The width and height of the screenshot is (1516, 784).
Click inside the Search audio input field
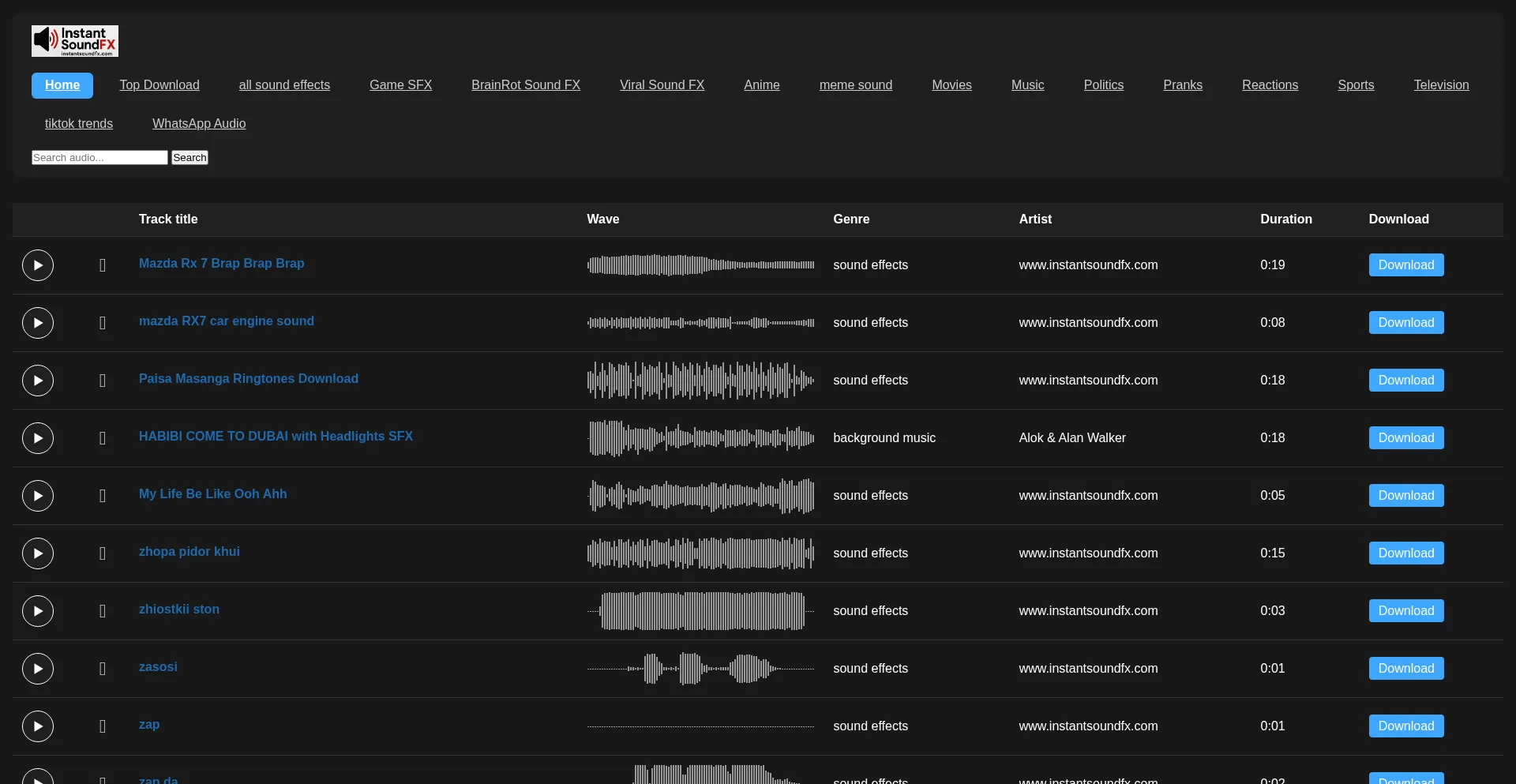click(x=99, y=157)
